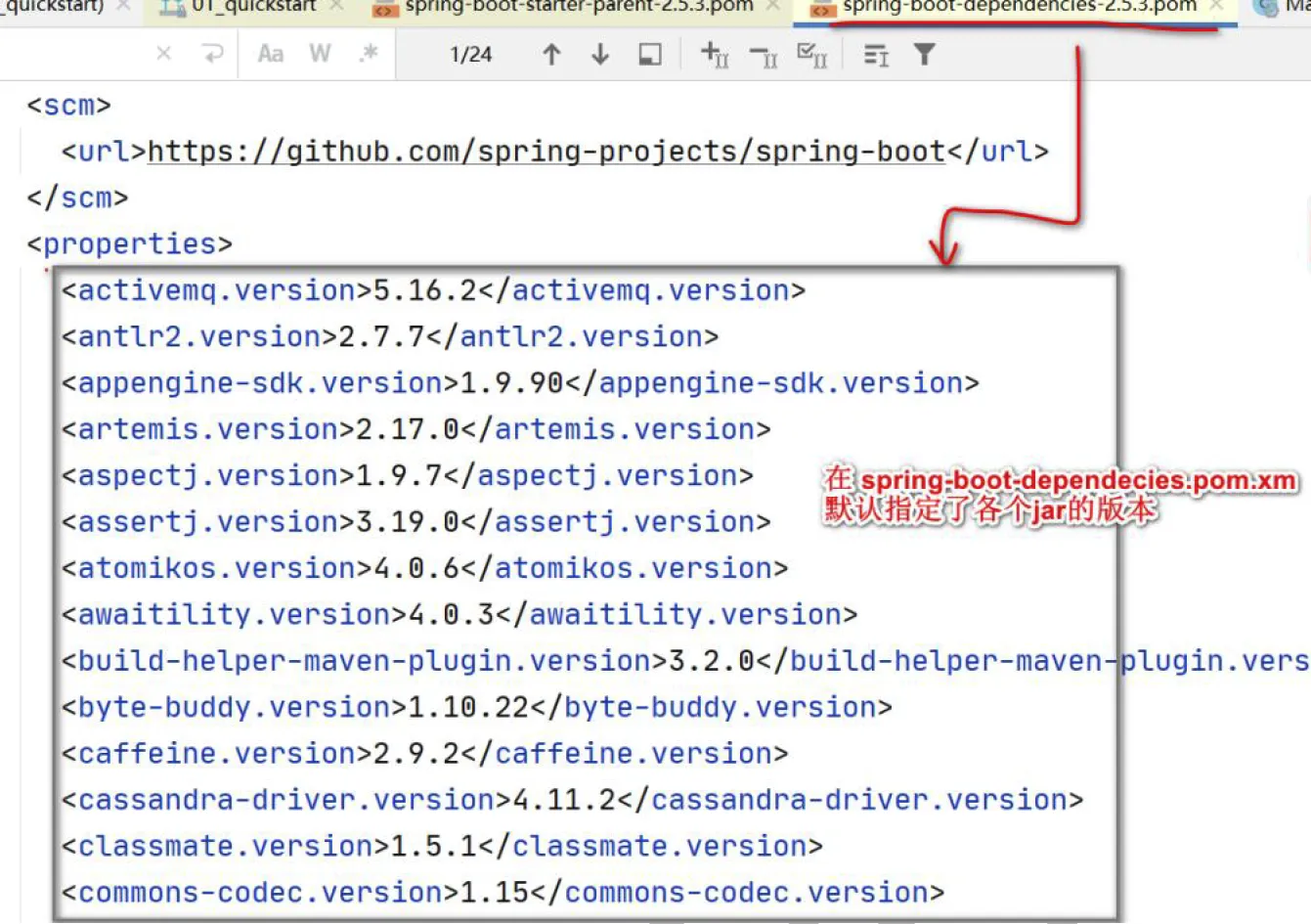The width and height of the screenshot is (1311, 924).
Task: Click the cassandra-driver.version 4.11.2 line
Action: click(572, 800)
